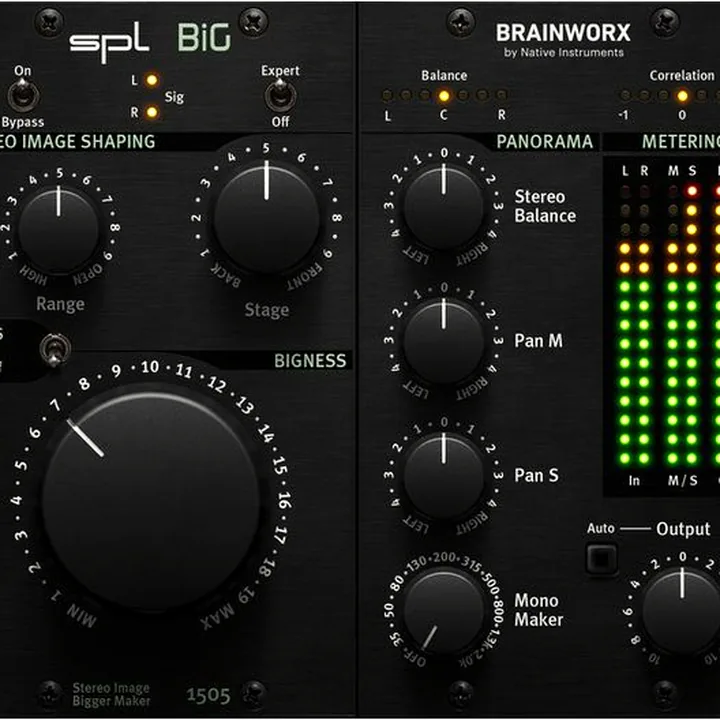The image size is (720, 720).
Task: Click the OPEN marking on the Range dial
Action: [88, 274]
